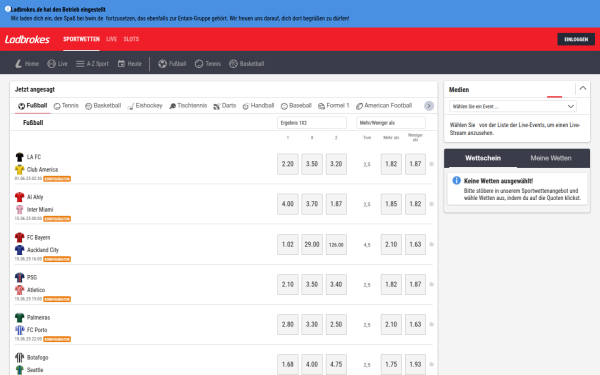The width and height of the screenshot is (600, 375).
Task: Open the Heute calendar icon
Action: point(121,64)
